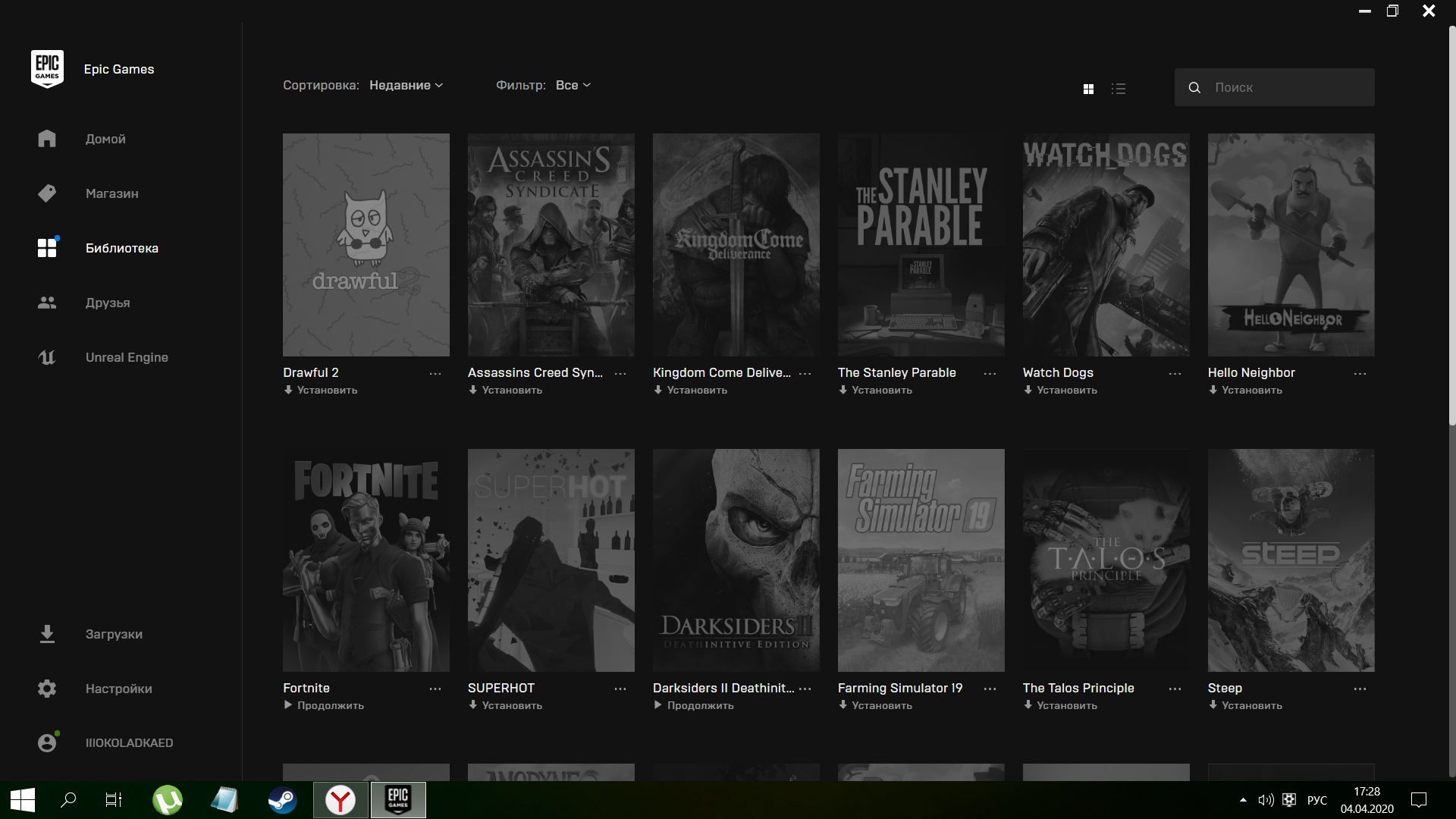Screen dimensions: 1456x819
Task: Open Yandex Browser from the taskbar
Action: [x=340, y=800]
